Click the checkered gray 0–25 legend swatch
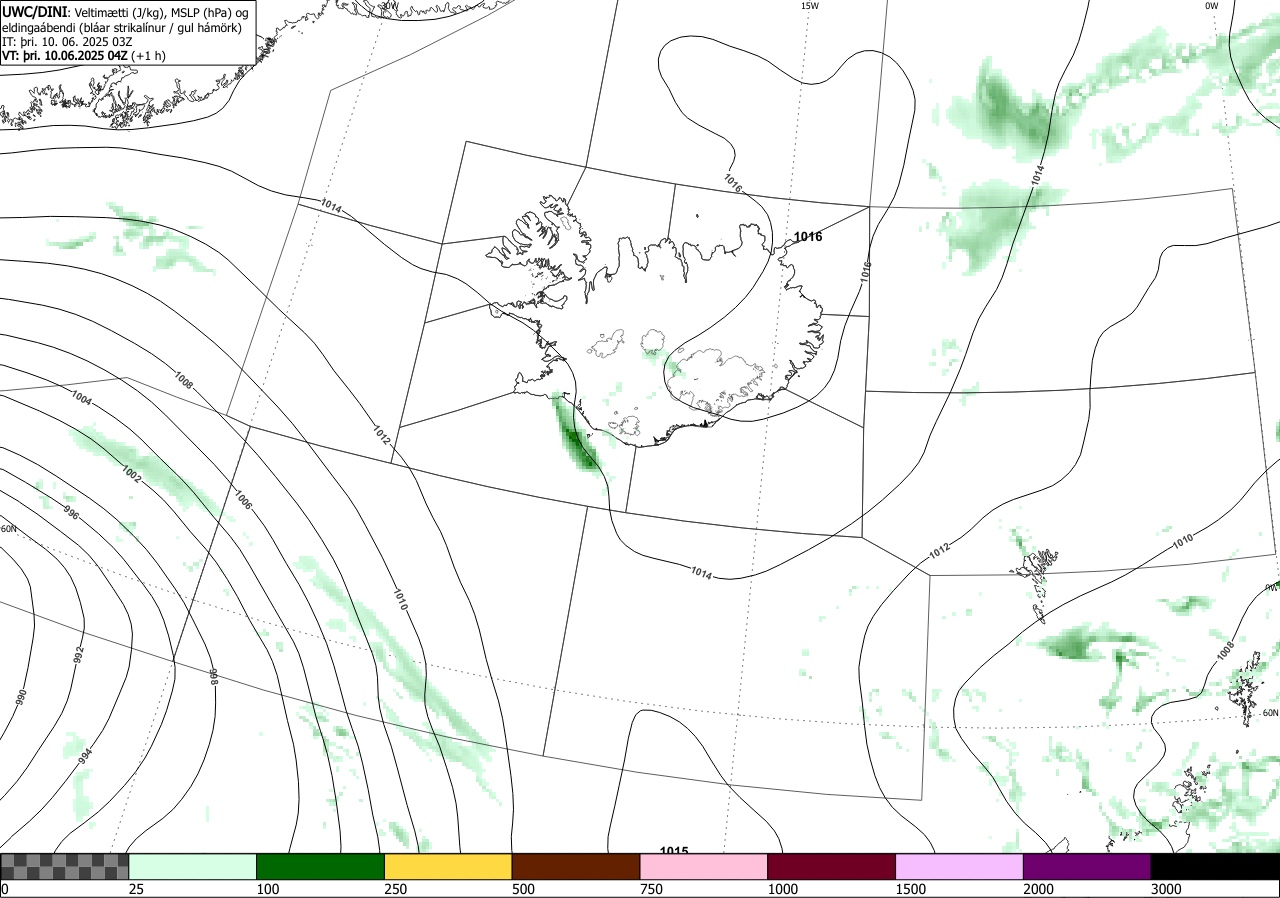This screenshot has height=898, width=1280. [x=65, y=866]
